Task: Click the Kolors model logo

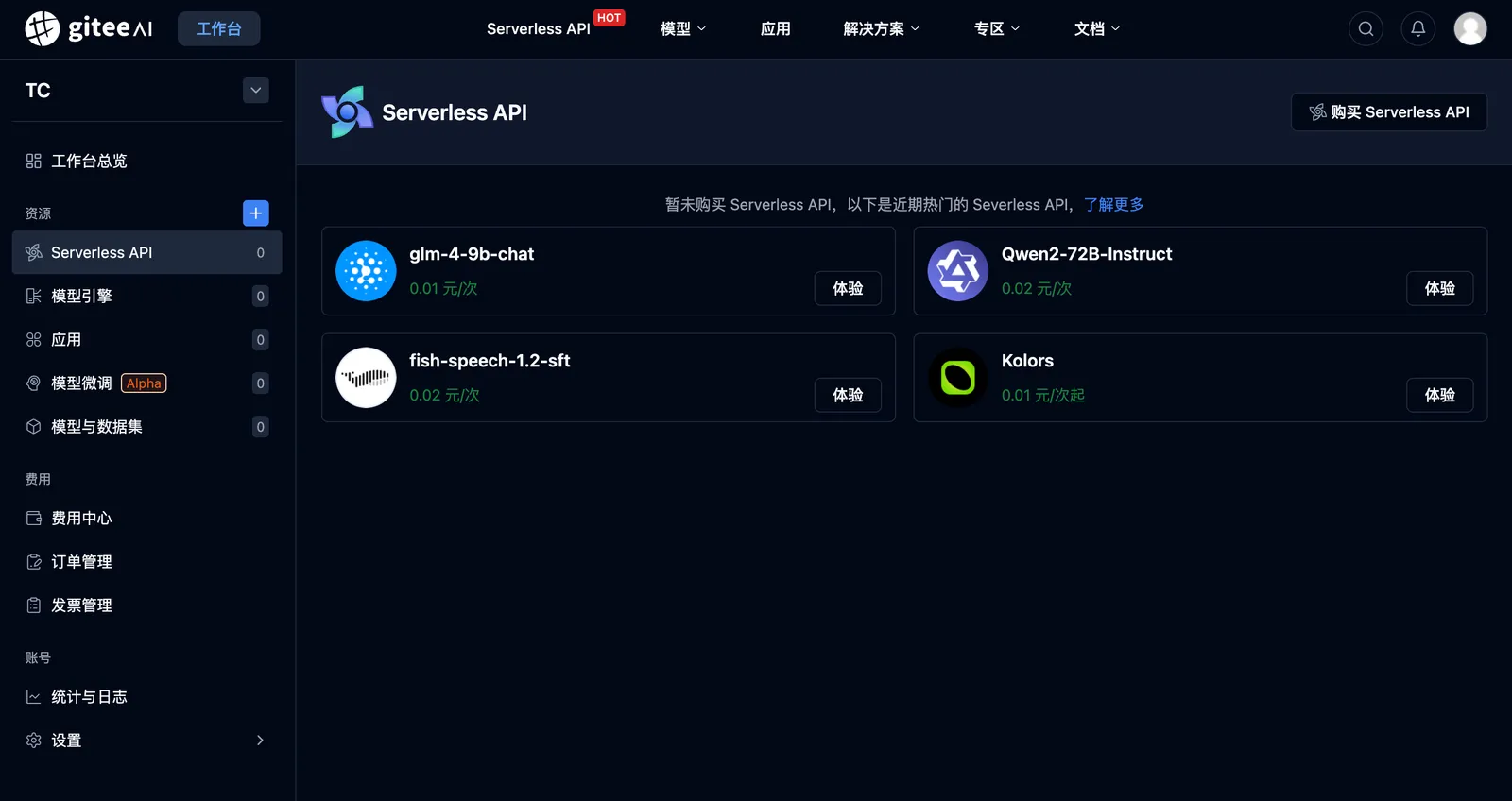Action: pyautogui.click(x=957, y=378)
